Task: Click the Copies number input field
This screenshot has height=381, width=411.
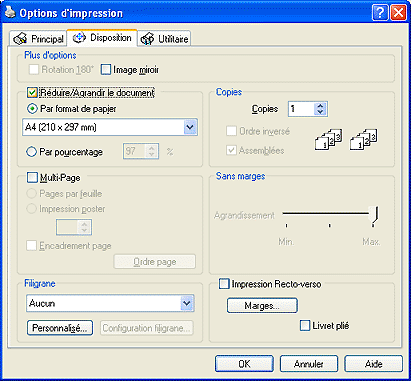Action: point(302,109)
